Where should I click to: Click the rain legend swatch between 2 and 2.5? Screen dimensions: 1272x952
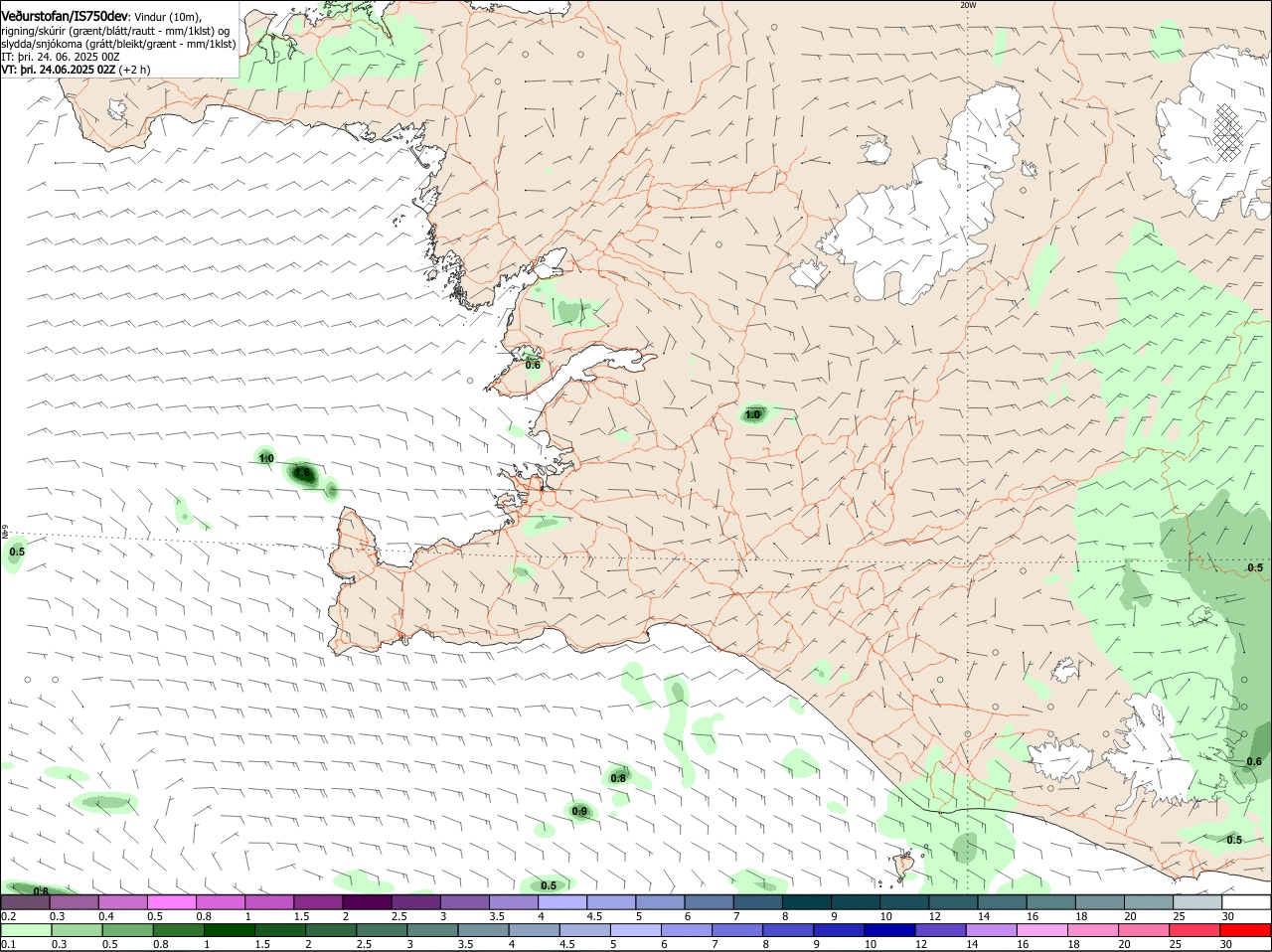(x=331, y=930)
